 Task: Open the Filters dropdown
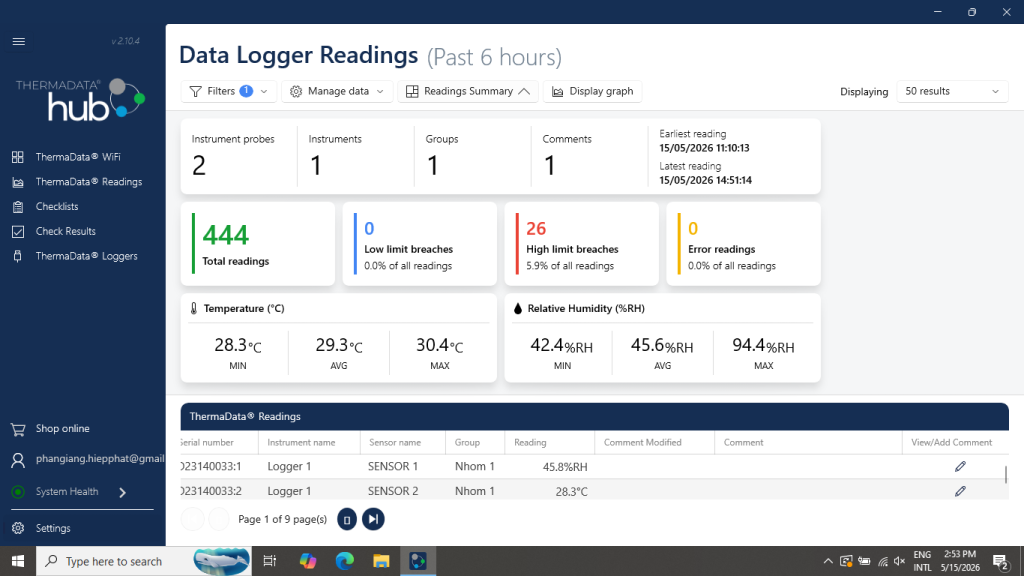[x=229, y=91]
